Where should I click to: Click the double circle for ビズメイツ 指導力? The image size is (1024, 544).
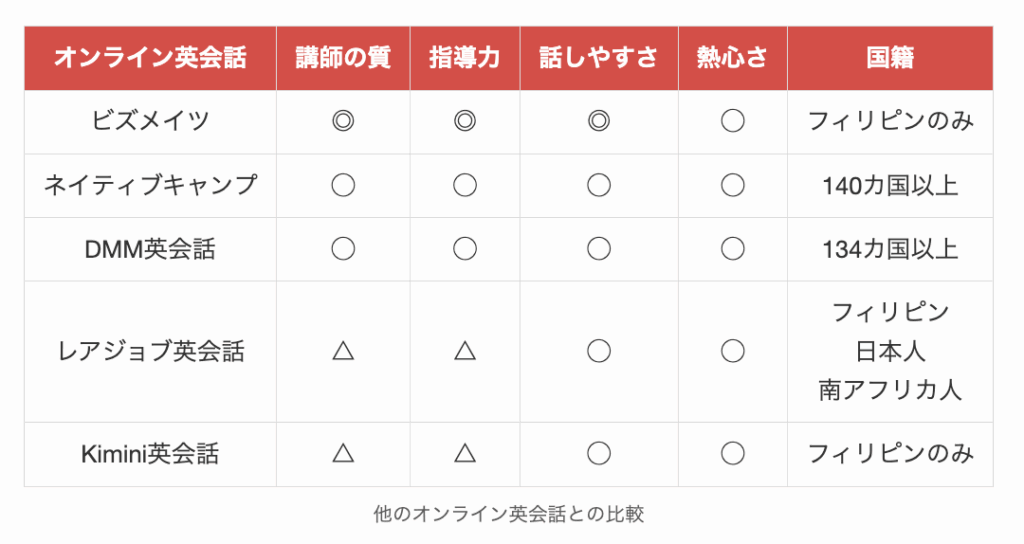point(464,122)
